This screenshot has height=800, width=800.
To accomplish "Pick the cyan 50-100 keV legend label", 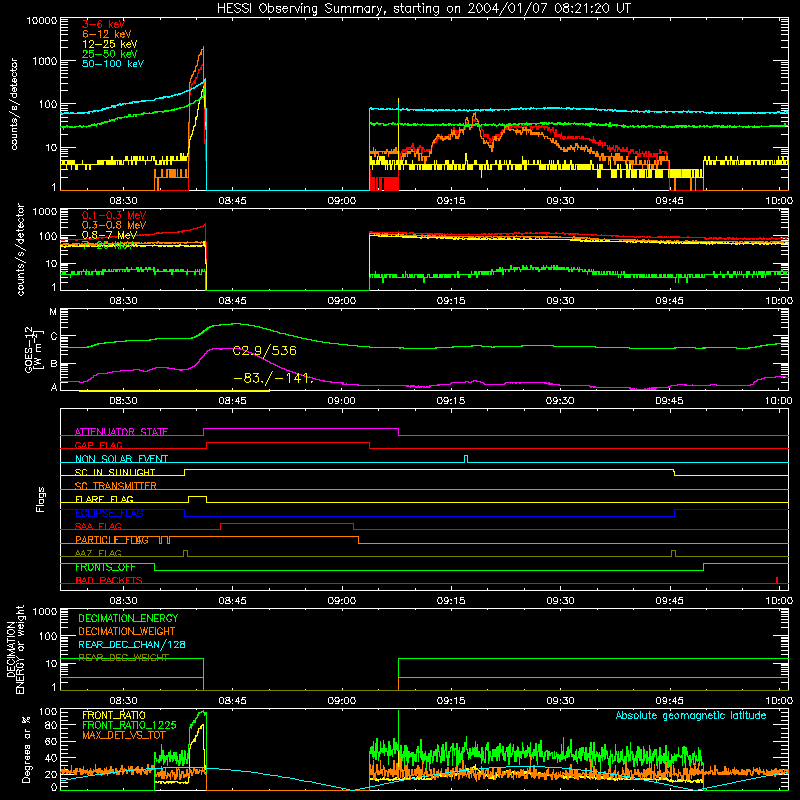I will click(113, 63).
